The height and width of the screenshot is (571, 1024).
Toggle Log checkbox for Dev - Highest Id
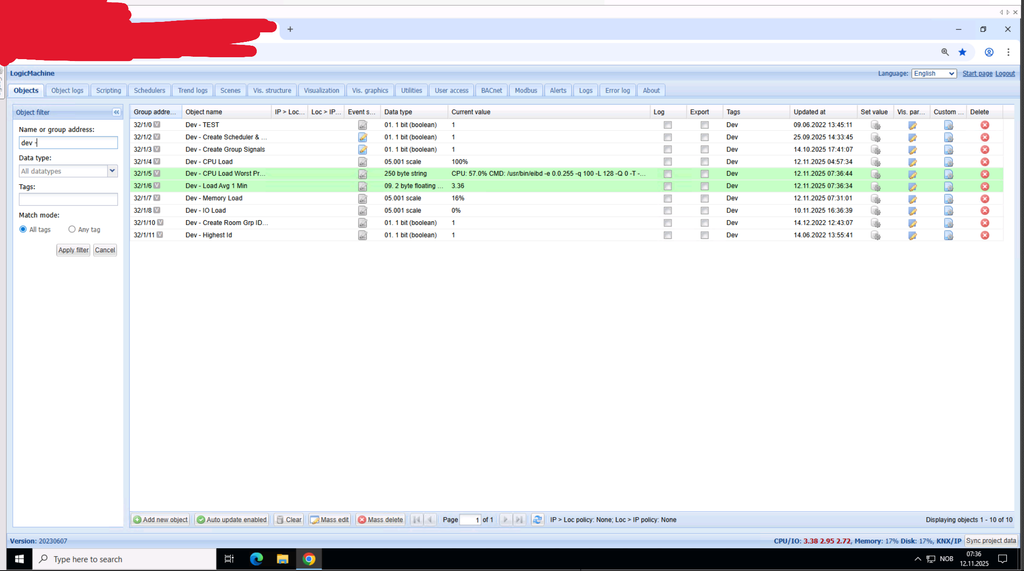click(x=667, y=235)
